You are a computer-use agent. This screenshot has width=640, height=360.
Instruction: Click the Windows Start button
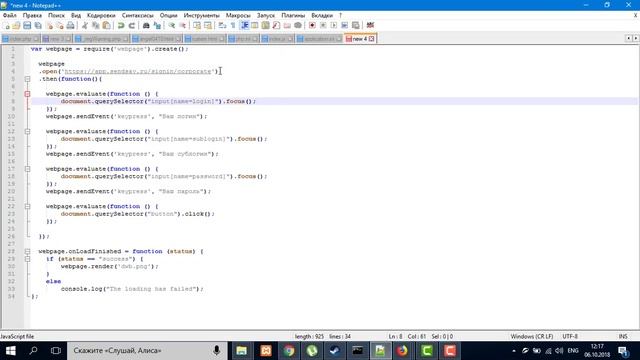tap(11, 351)
